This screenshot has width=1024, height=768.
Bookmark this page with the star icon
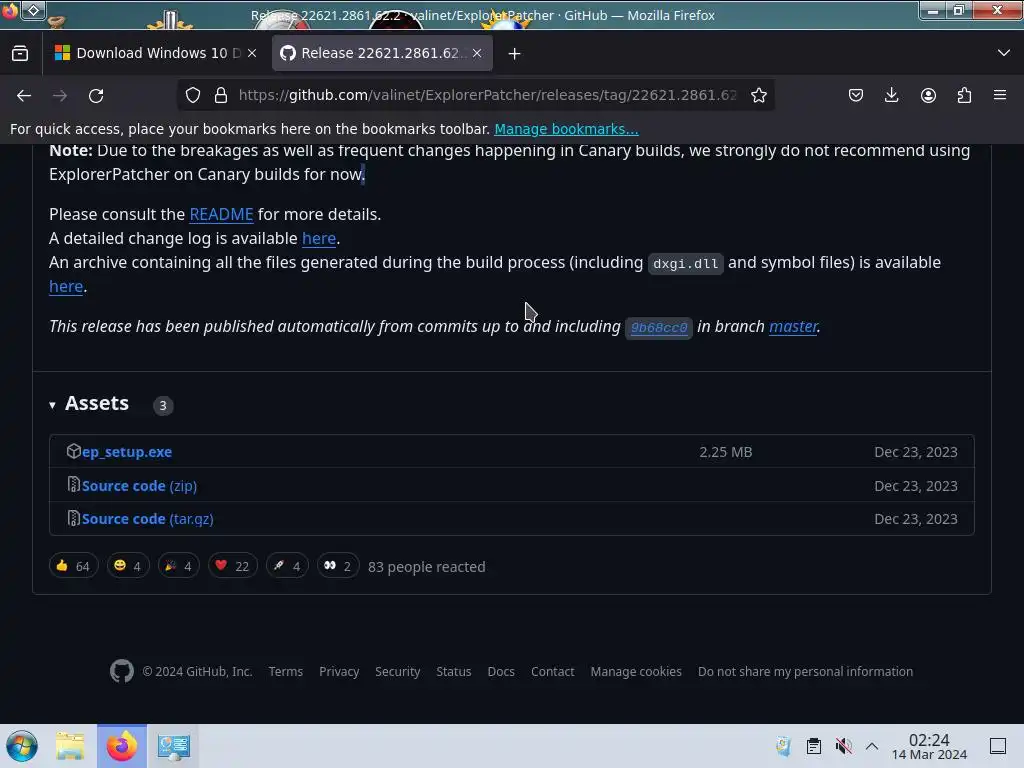pos(758,95)
